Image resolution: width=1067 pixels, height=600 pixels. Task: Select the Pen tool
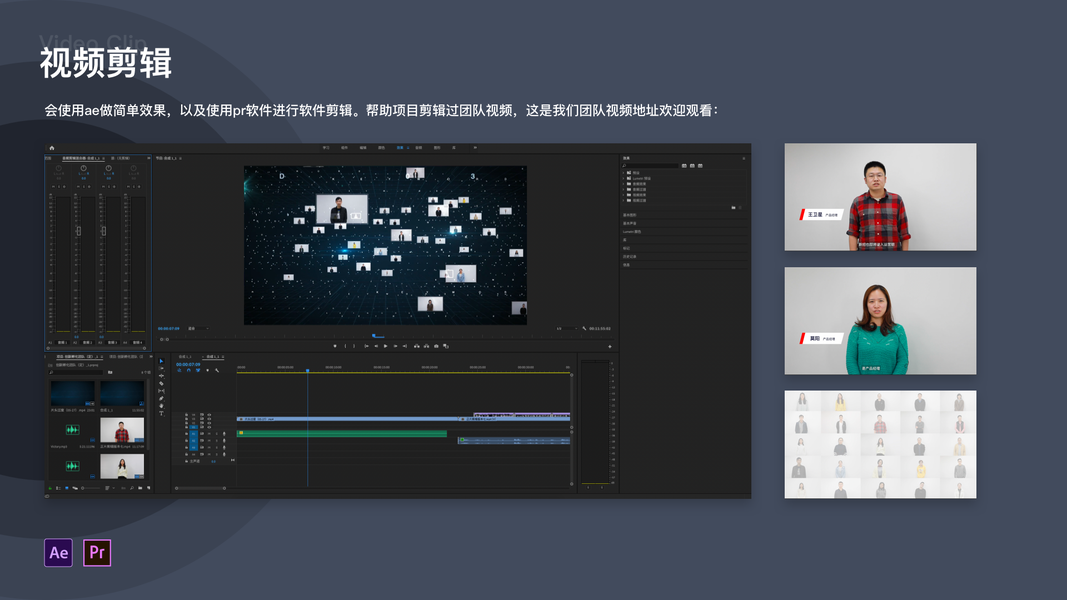coord(161,399)
